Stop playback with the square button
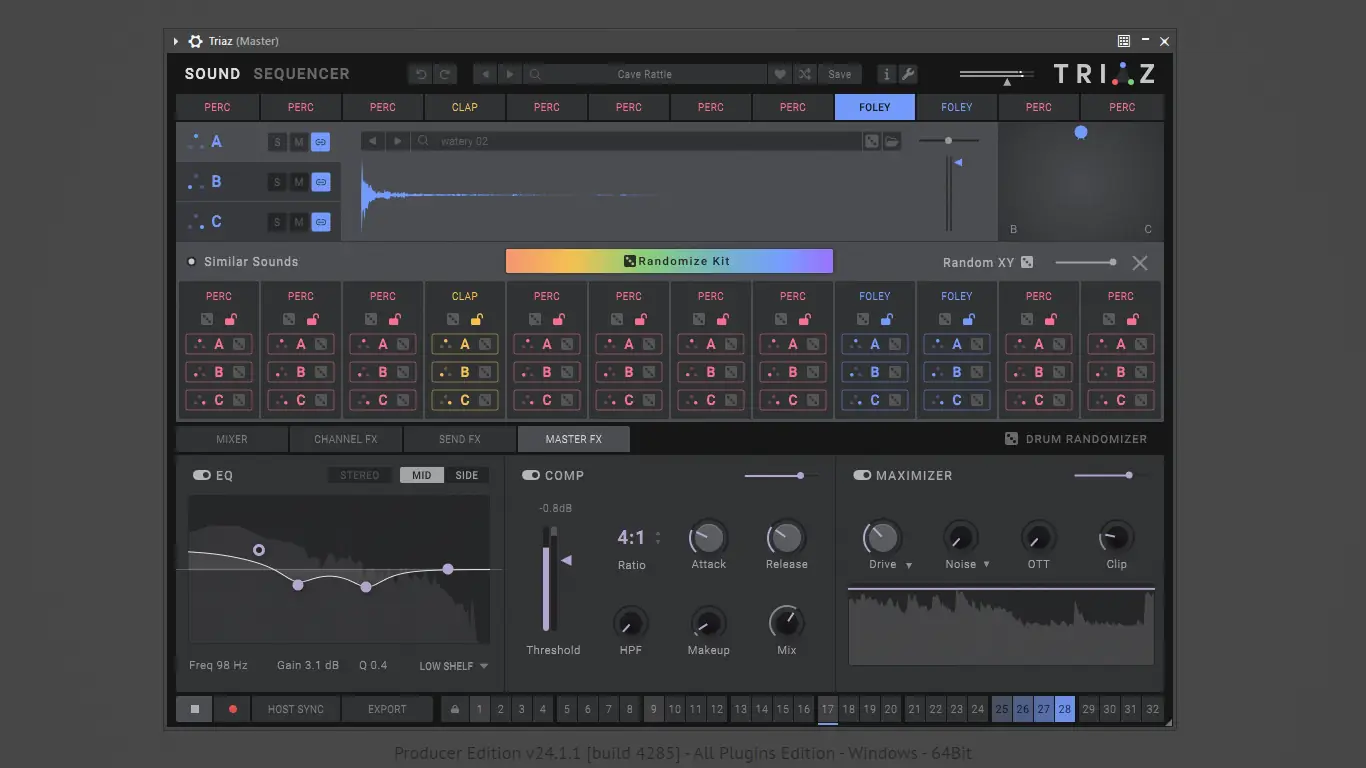The height and width of the screenshot is (768, 1366). [195, 709]
